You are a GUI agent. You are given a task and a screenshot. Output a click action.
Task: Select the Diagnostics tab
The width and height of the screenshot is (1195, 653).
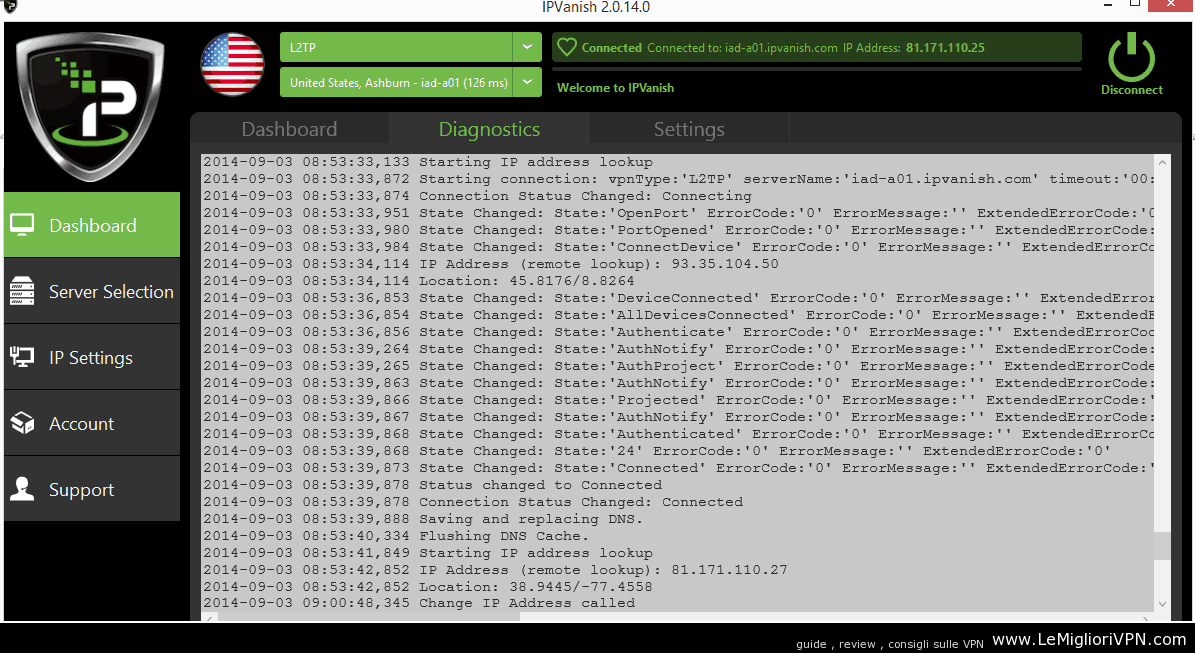point(489,129)
